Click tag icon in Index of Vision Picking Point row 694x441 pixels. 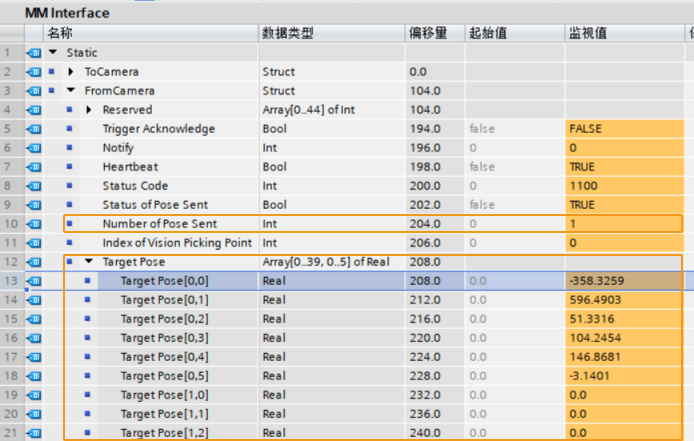34,243
